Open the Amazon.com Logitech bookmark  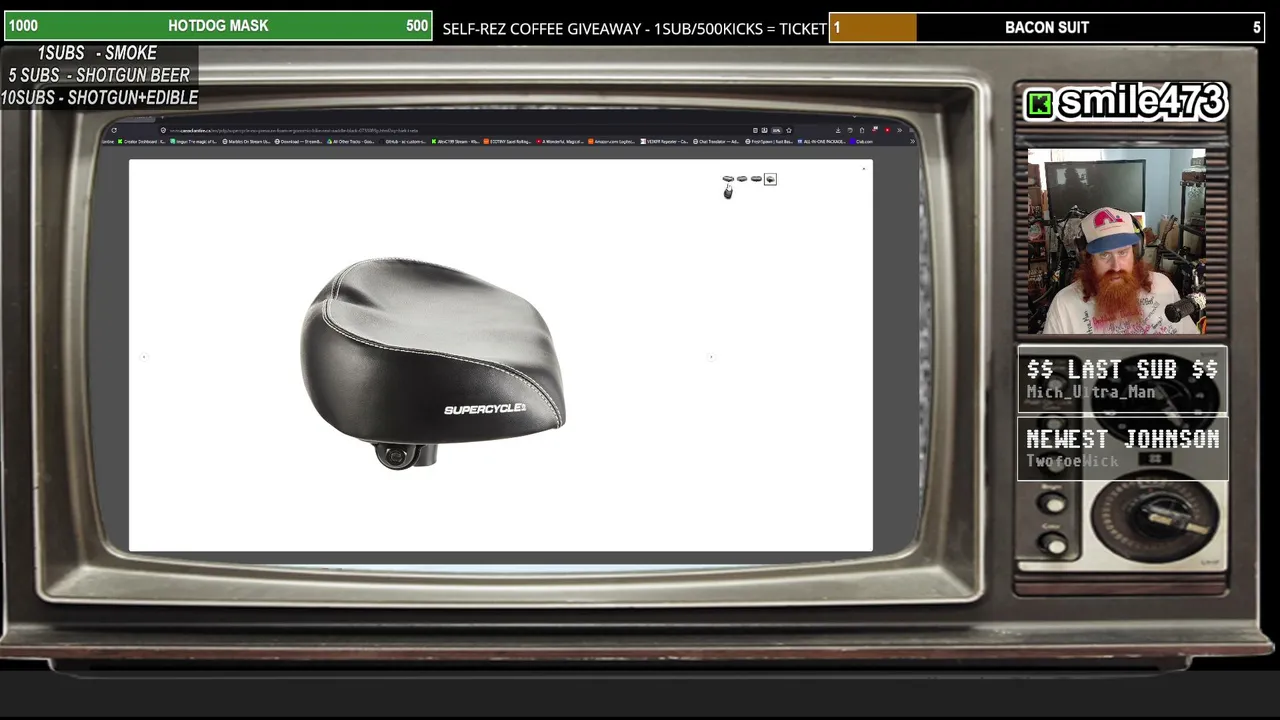coord(612,141)
